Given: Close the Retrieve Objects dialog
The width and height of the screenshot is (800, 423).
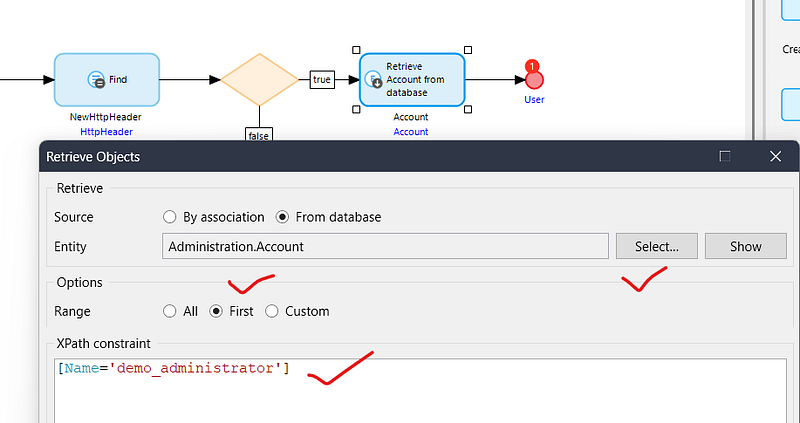Looking at the screenshot, I should tap(775, 157).
